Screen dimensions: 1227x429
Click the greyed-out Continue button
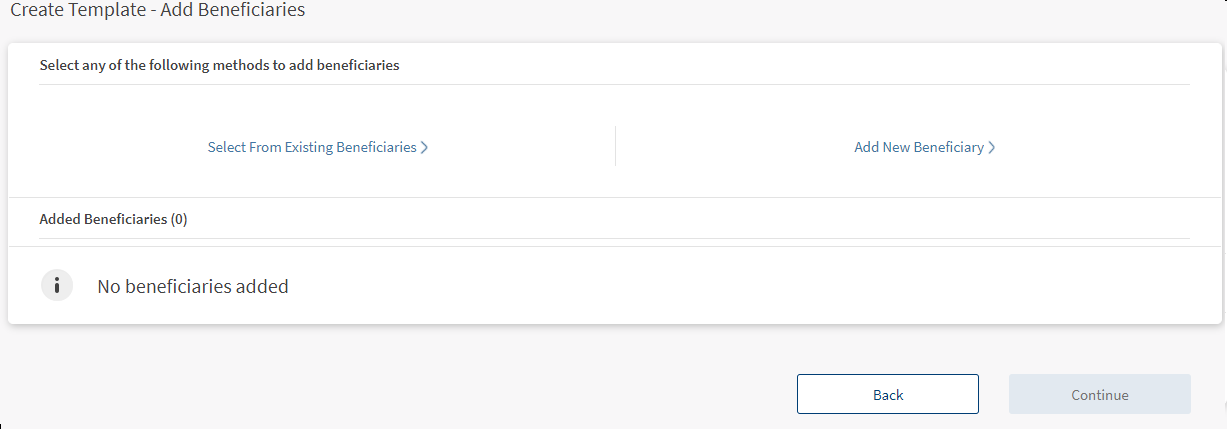pyautogui.click(x=1099, y=394)
